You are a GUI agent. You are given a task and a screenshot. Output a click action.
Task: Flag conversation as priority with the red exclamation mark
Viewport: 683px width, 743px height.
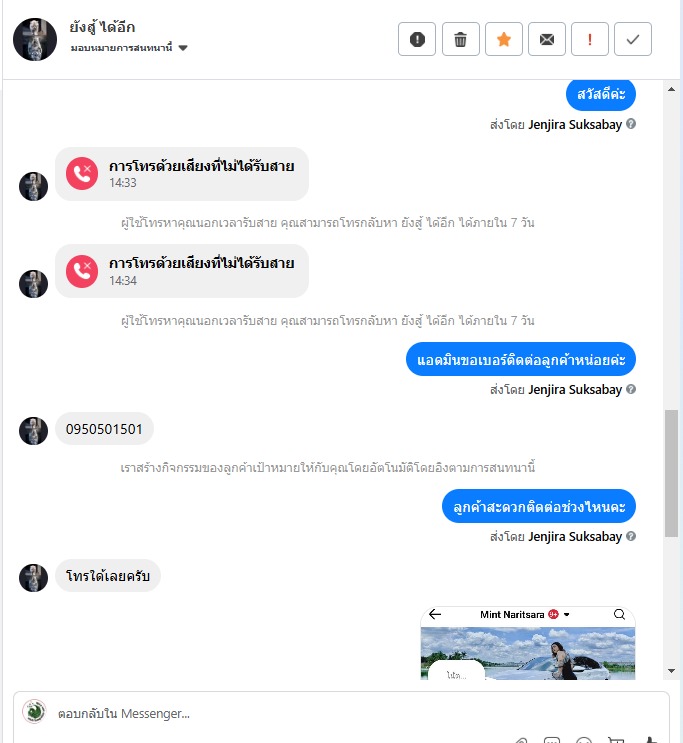(x=590, y=39)
